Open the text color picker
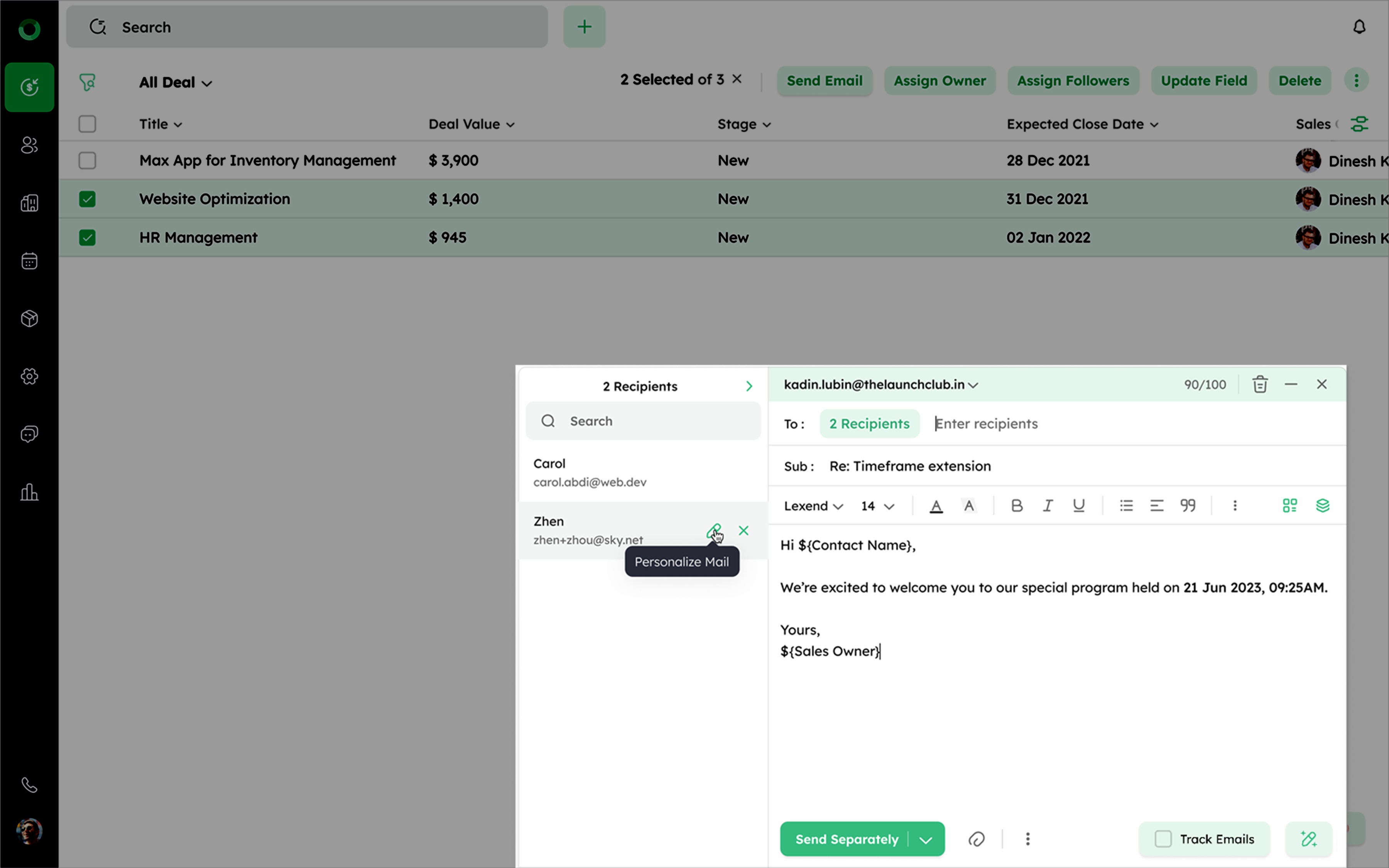Image resolution: width=1389 pixels, height=868 pixels. [936, 506]
